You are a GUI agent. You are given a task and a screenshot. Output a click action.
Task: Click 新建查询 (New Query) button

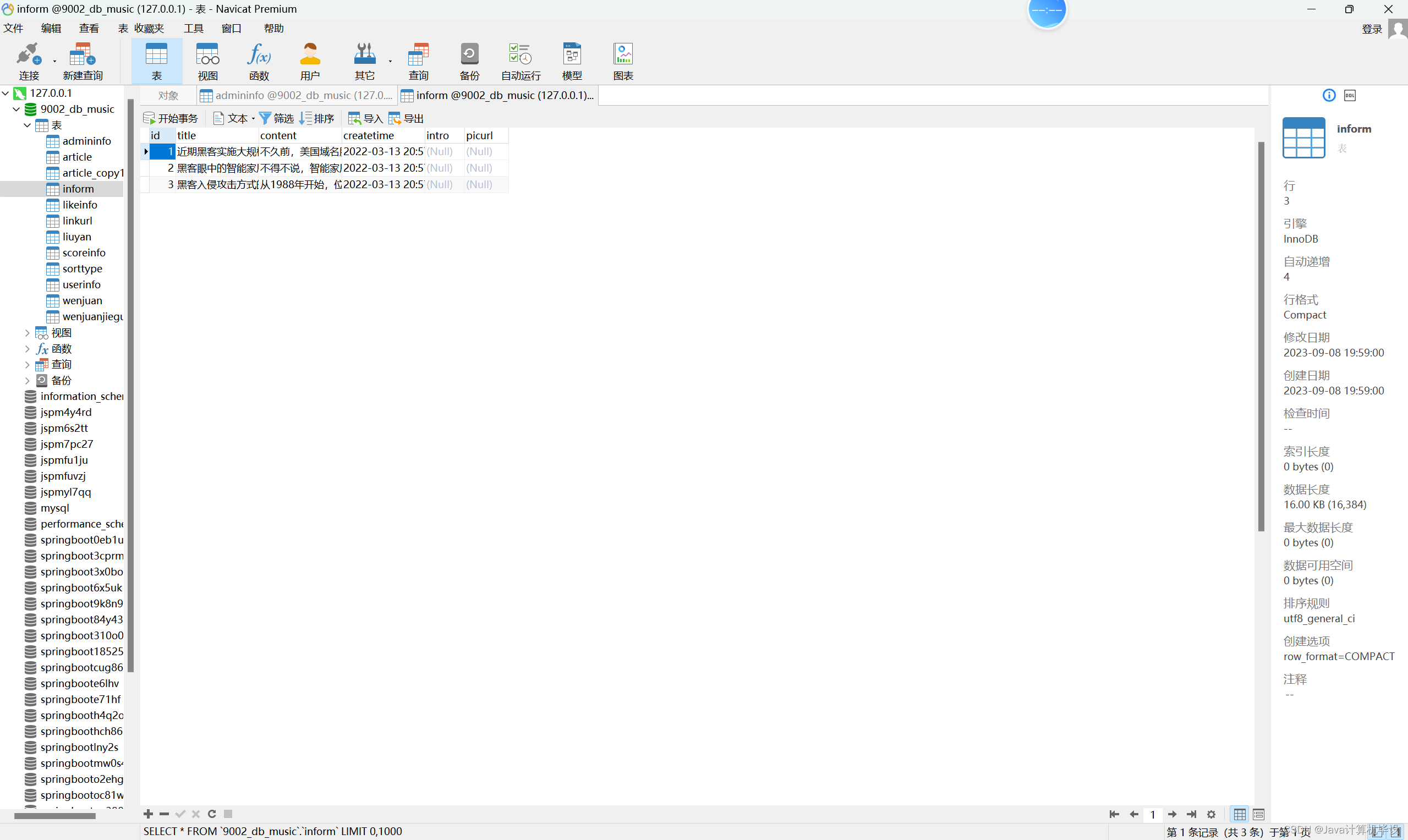click(x=83, y=60)
